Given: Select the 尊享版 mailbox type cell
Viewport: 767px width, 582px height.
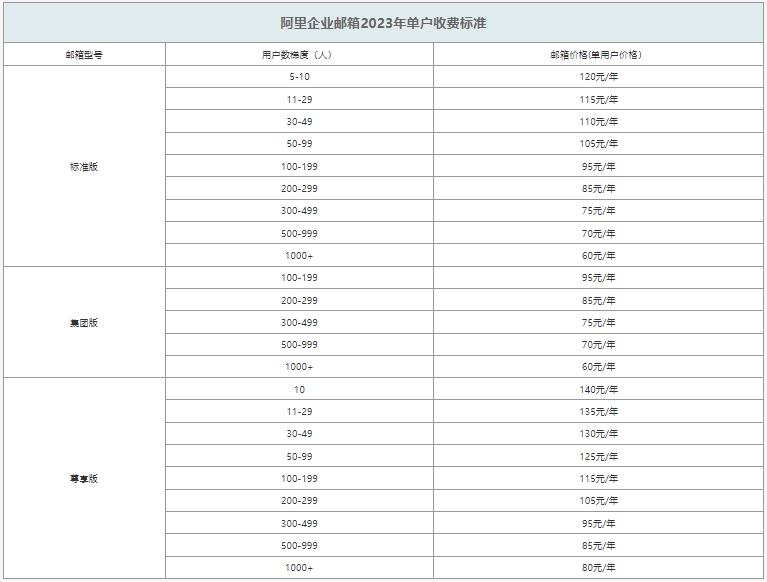Looking at the screenshot, I should (x=84, y=478).
